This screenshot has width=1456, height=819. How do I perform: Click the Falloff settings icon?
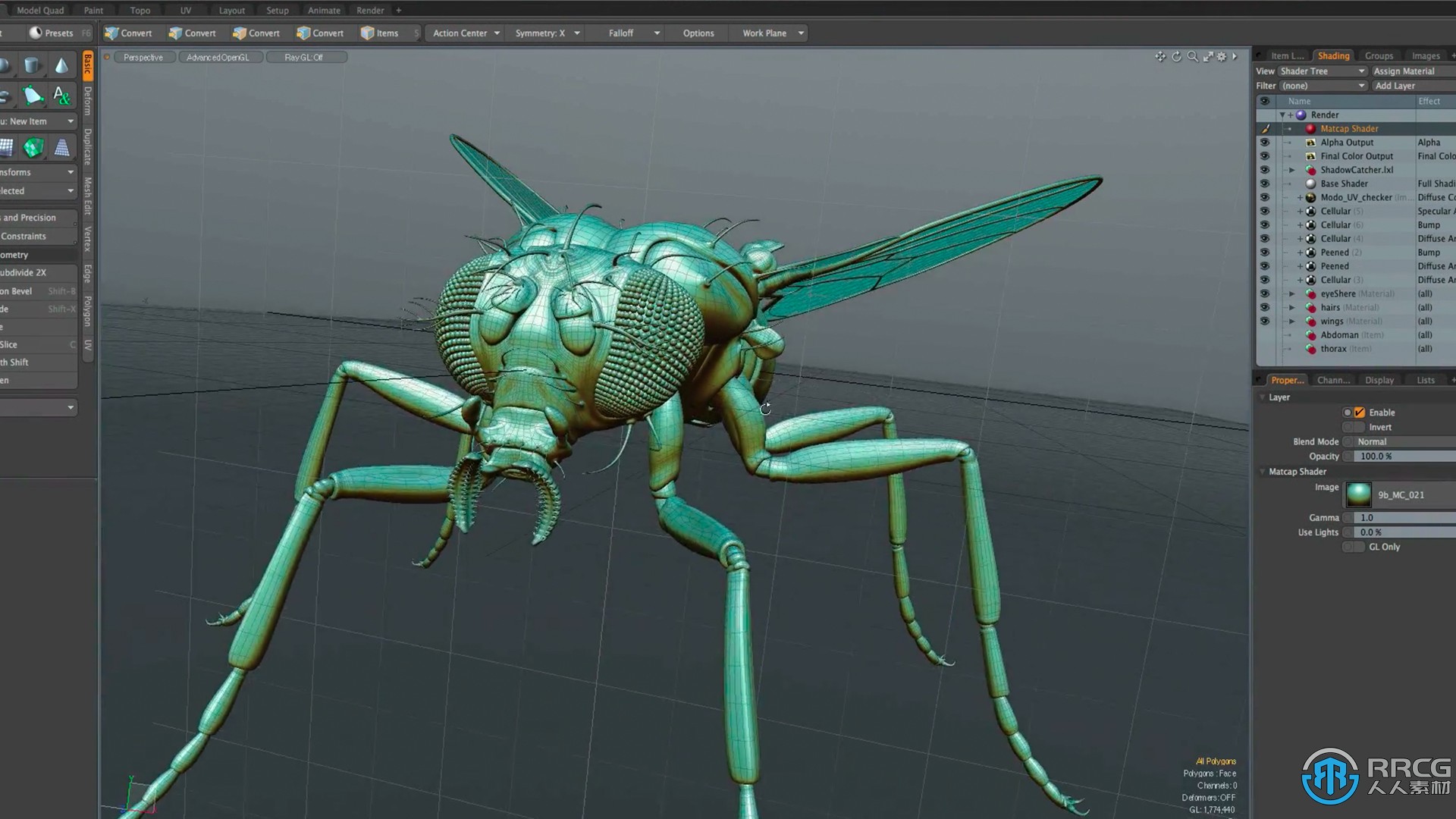tap(657, 33)
